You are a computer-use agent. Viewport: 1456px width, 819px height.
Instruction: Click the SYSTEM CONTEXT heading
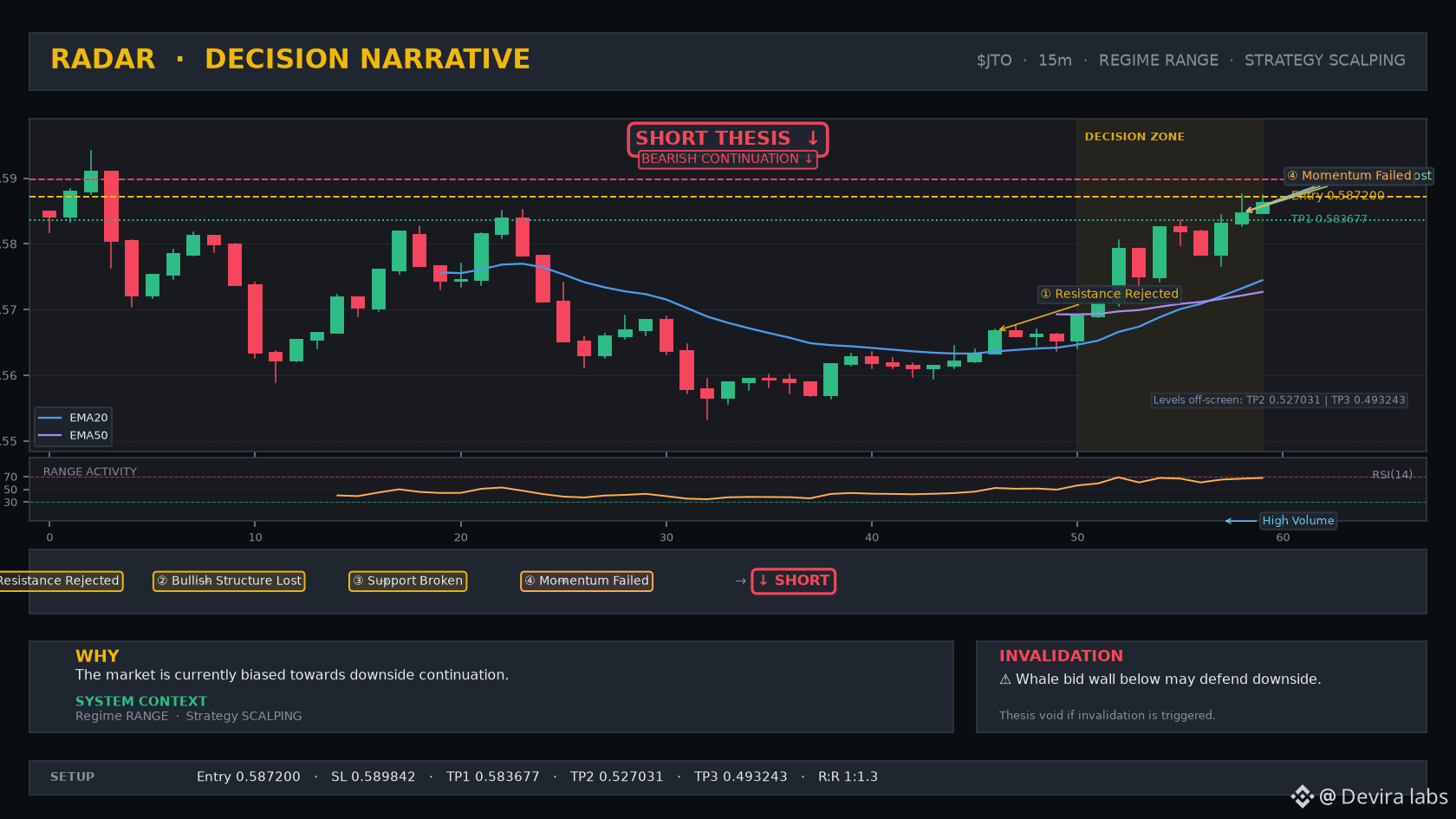pyautogui.click(x=141, y=701)
